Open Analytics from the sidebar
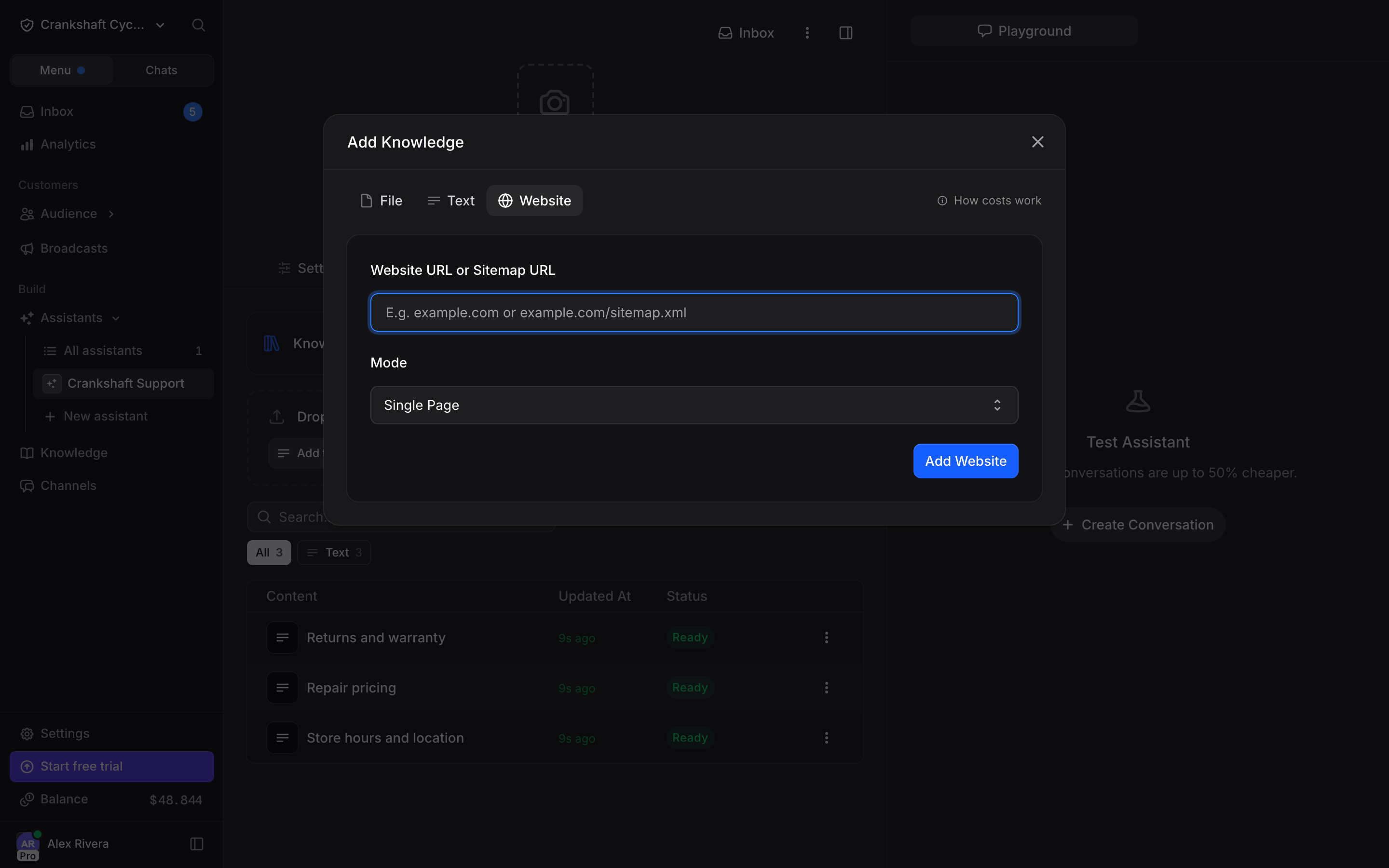This screenshot has width=1389, height=868. [111, 144]
